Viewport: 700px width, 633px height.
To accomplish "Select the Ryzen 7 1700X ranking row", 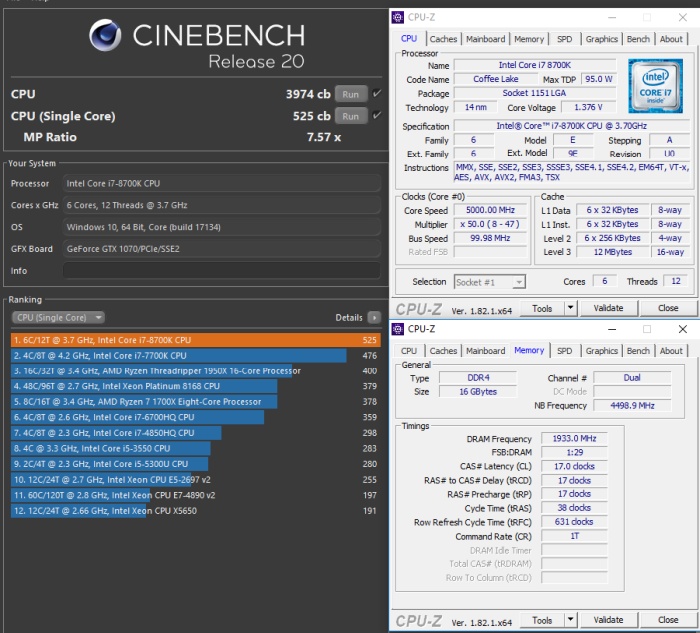I will [196, 401].
